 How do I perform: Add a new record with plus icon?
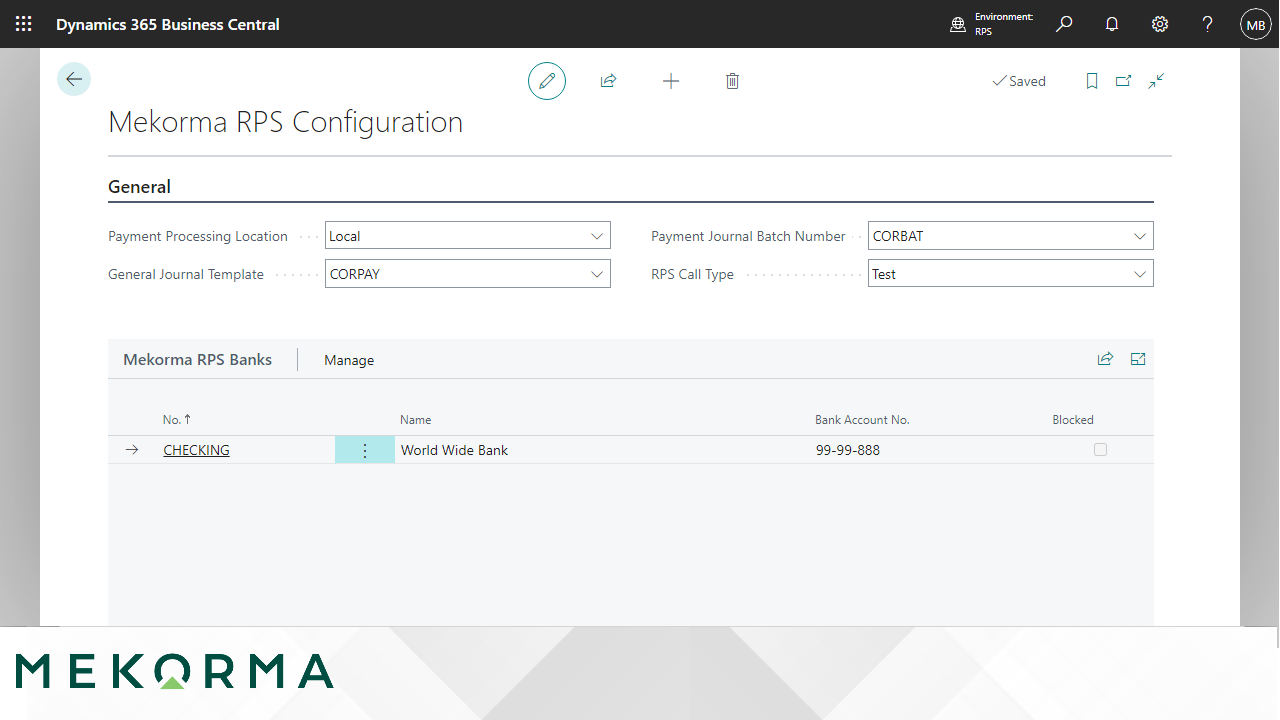click(x=671, y=81)
